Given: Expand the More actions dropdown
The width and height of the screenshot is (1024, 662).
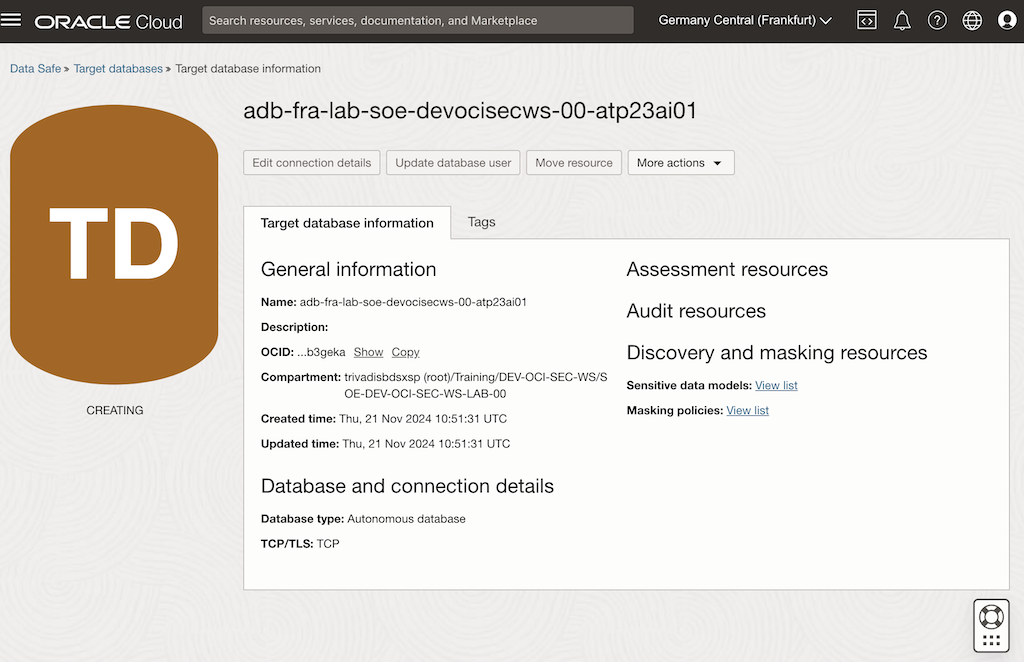Looking at the screenshot, I should [x=680, y=163].
